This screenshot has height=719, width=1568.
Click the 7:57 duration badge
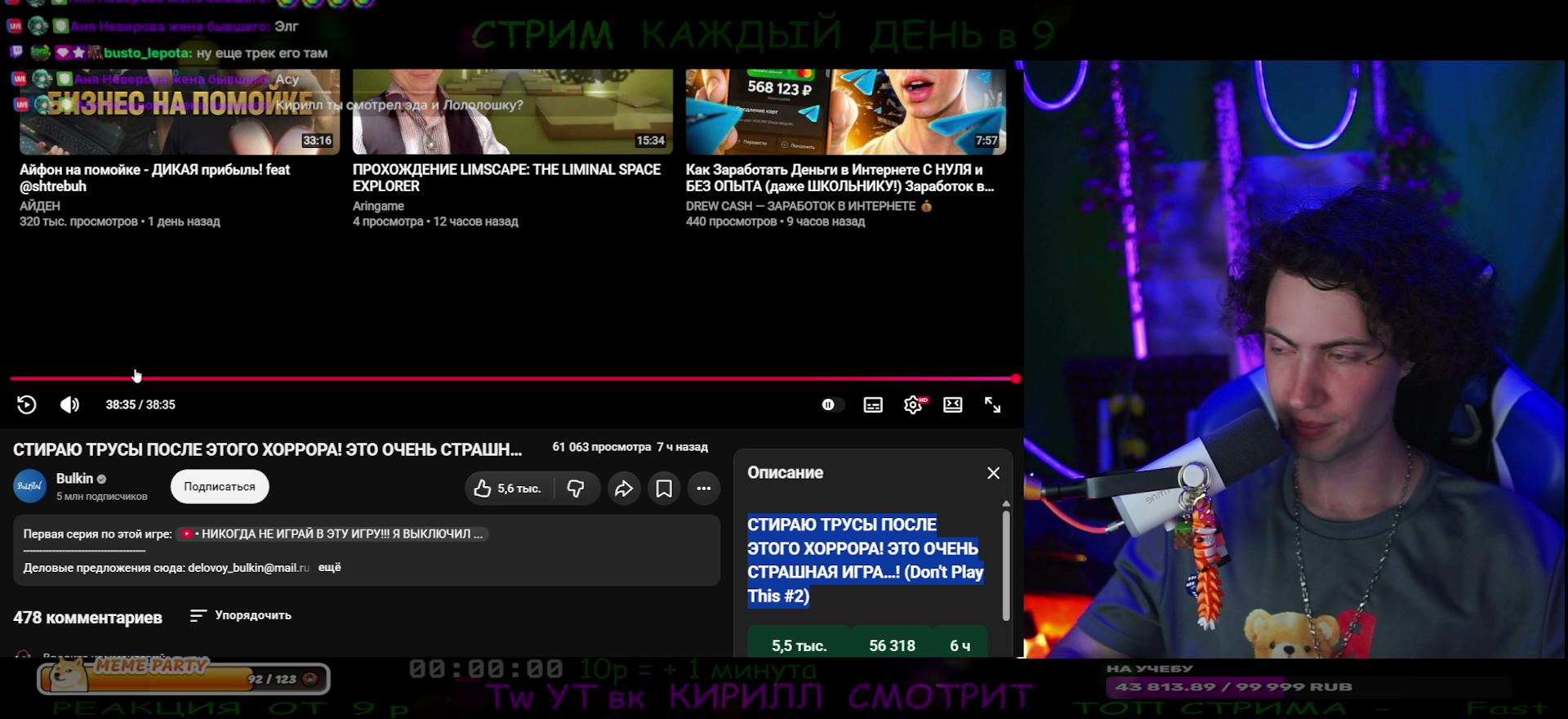pos(986,141)
